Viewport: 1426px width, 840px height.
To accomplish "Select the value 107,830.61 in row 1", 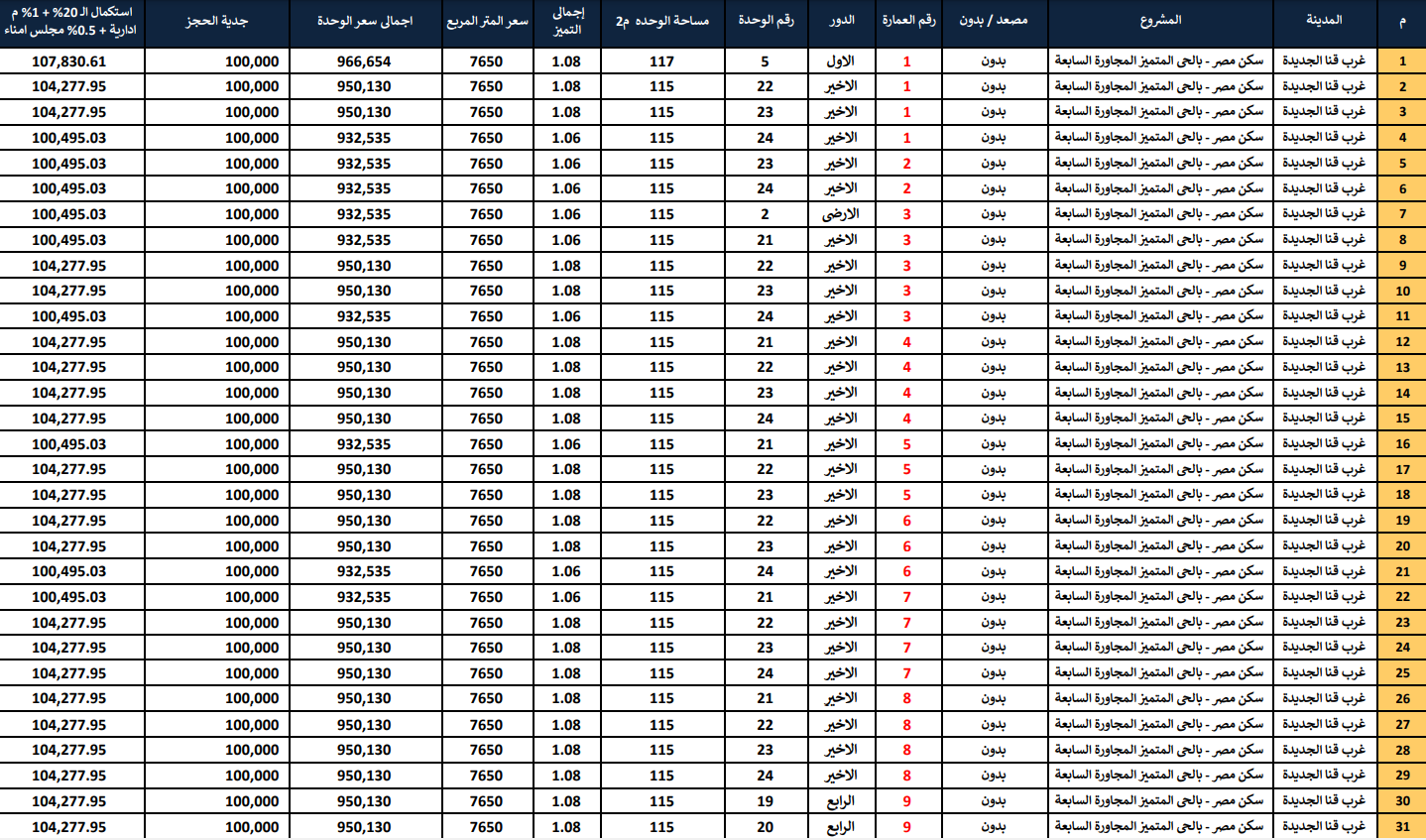I will click(68, 61).
